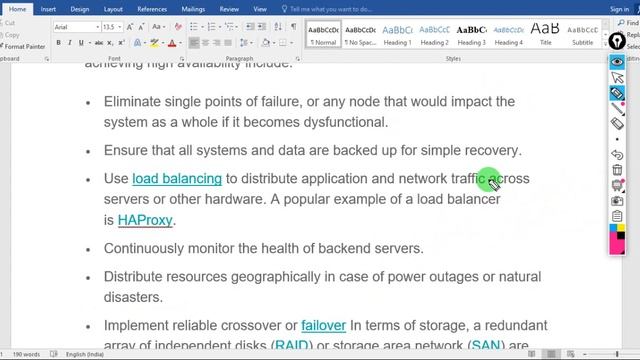The height and width of the screenshot is (360, 640).
Task: Decrease the paragraph indent
Action: pos(250,27)
